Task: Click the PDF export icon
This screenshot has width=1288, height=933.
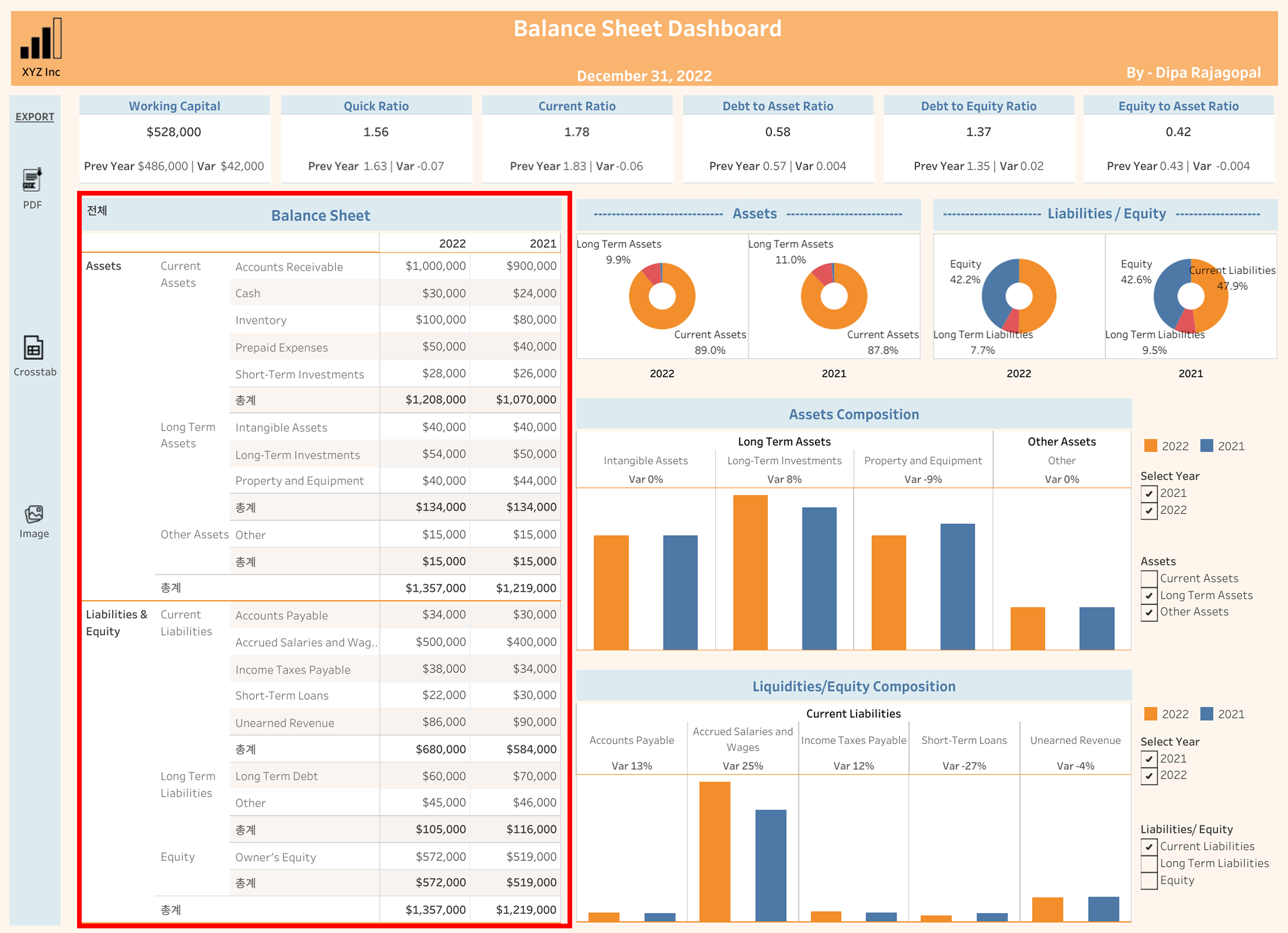Action: (32, 180)
